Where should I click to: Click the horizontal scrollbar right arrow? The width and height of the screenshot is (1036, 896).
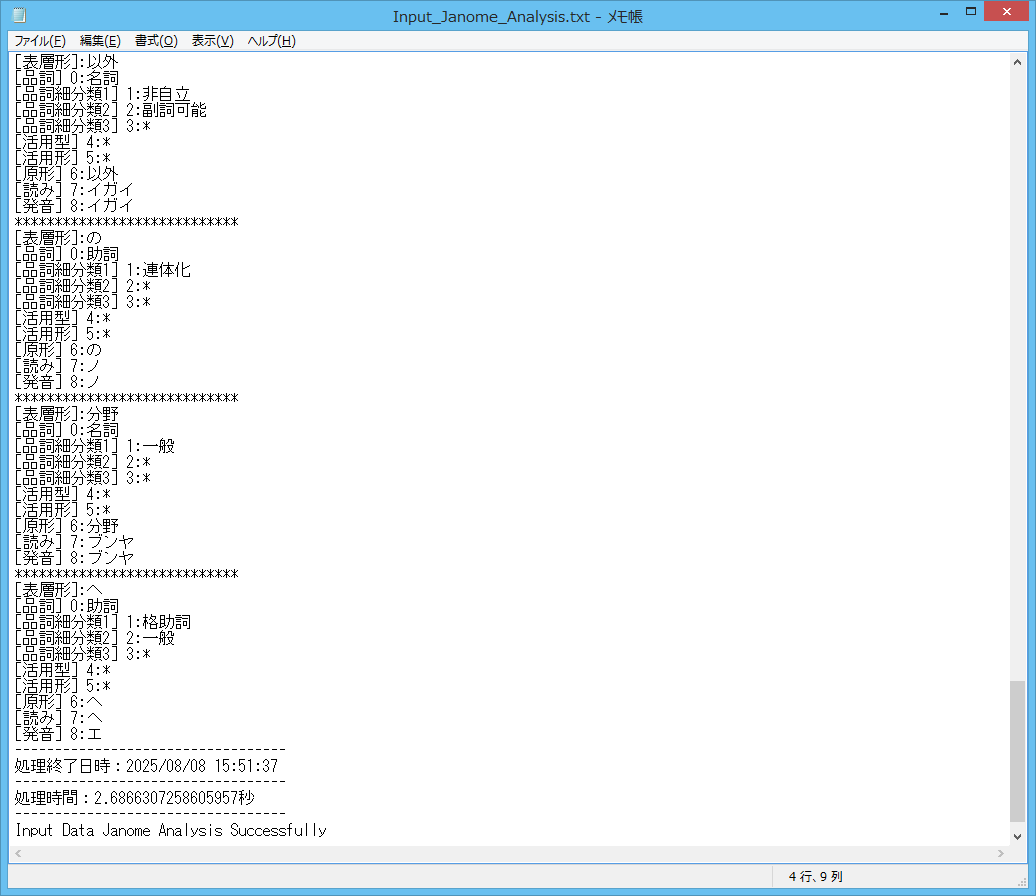tap(1000, 853)
